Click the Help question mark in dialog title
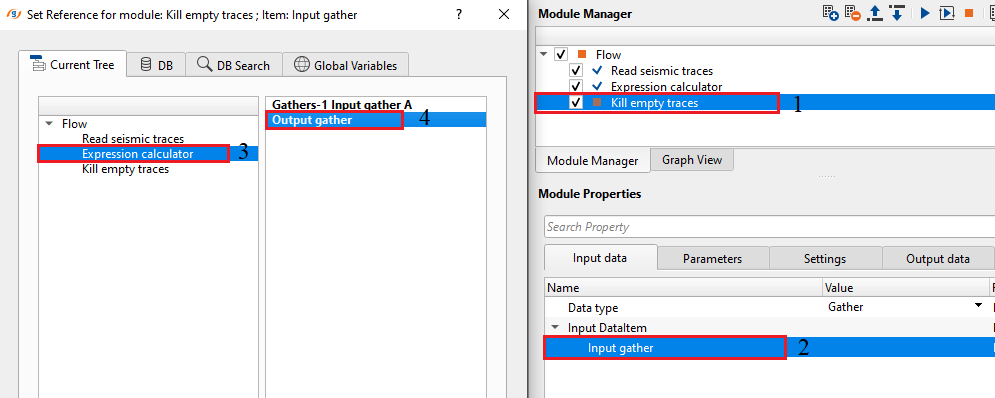 click(459, 14)
